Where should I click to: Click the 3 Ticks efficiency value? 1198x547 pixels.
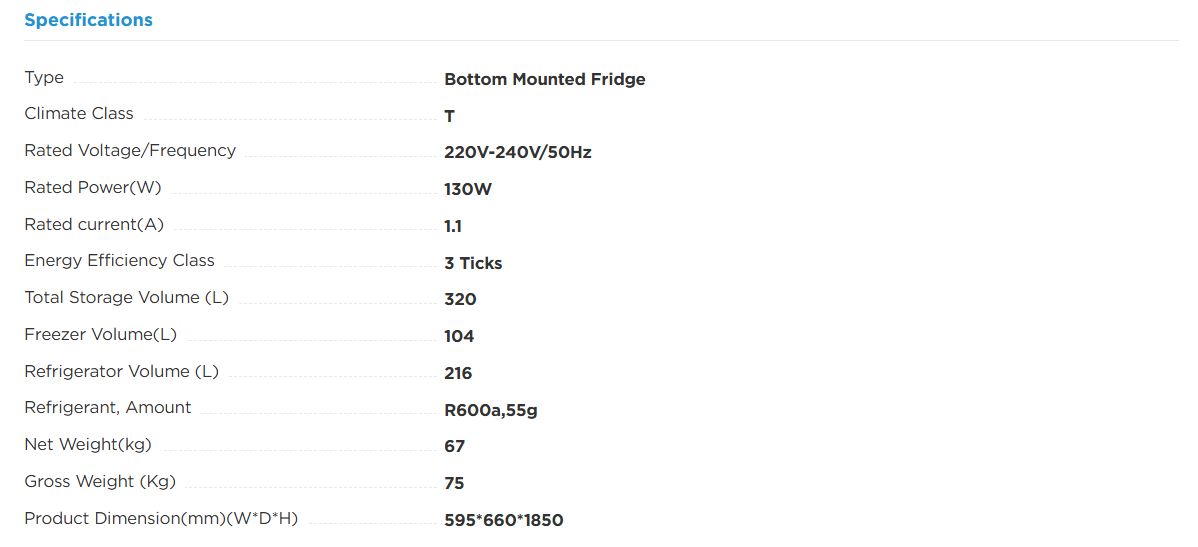point(473,264)
